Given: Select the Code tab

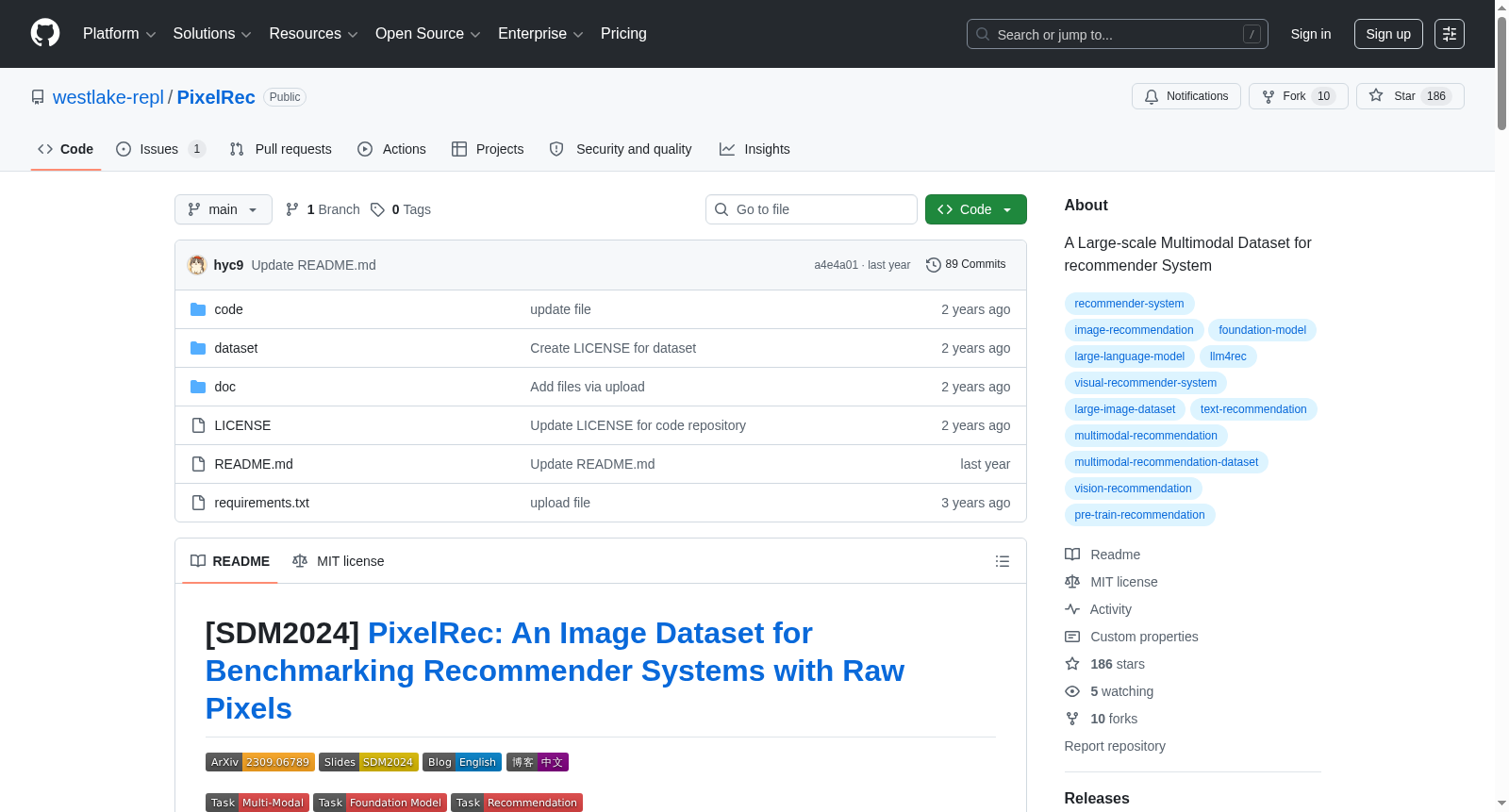Looking at the screenshot, I should pos(66,149).
